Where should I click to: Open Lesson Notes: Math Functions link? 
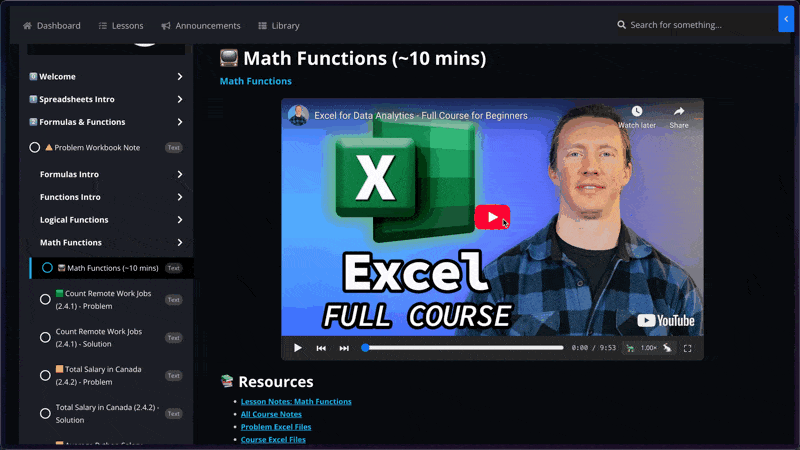pos(296,402)
